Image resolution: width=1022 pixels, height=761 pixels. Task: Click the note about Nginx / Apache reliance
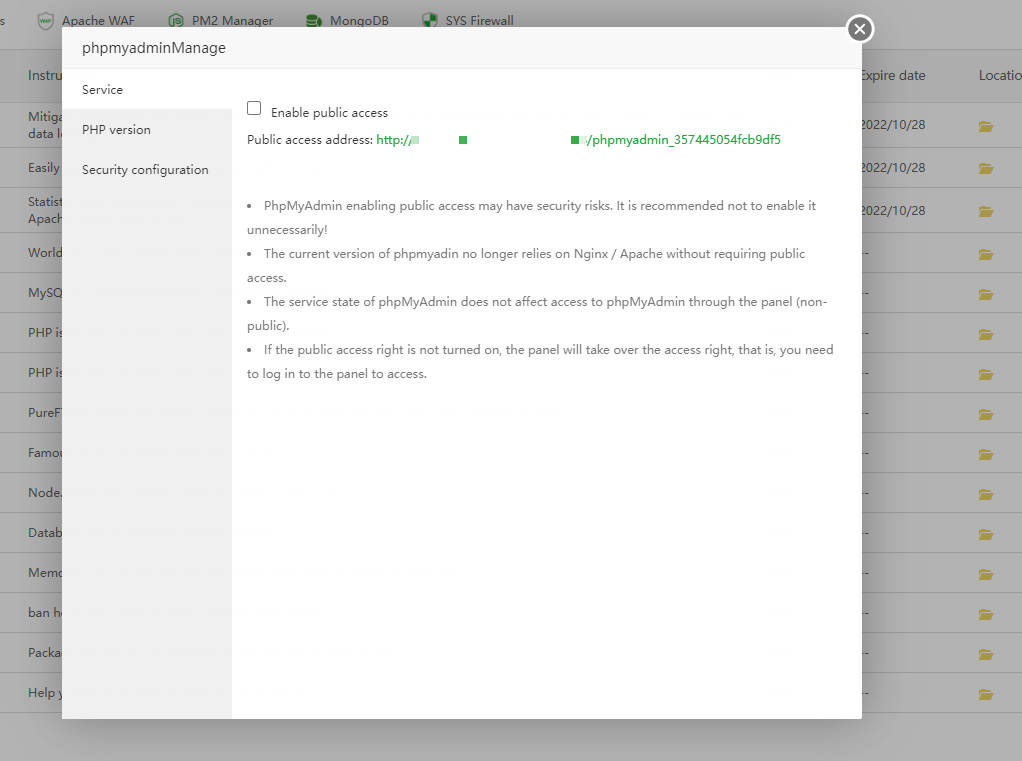[526, 265]
